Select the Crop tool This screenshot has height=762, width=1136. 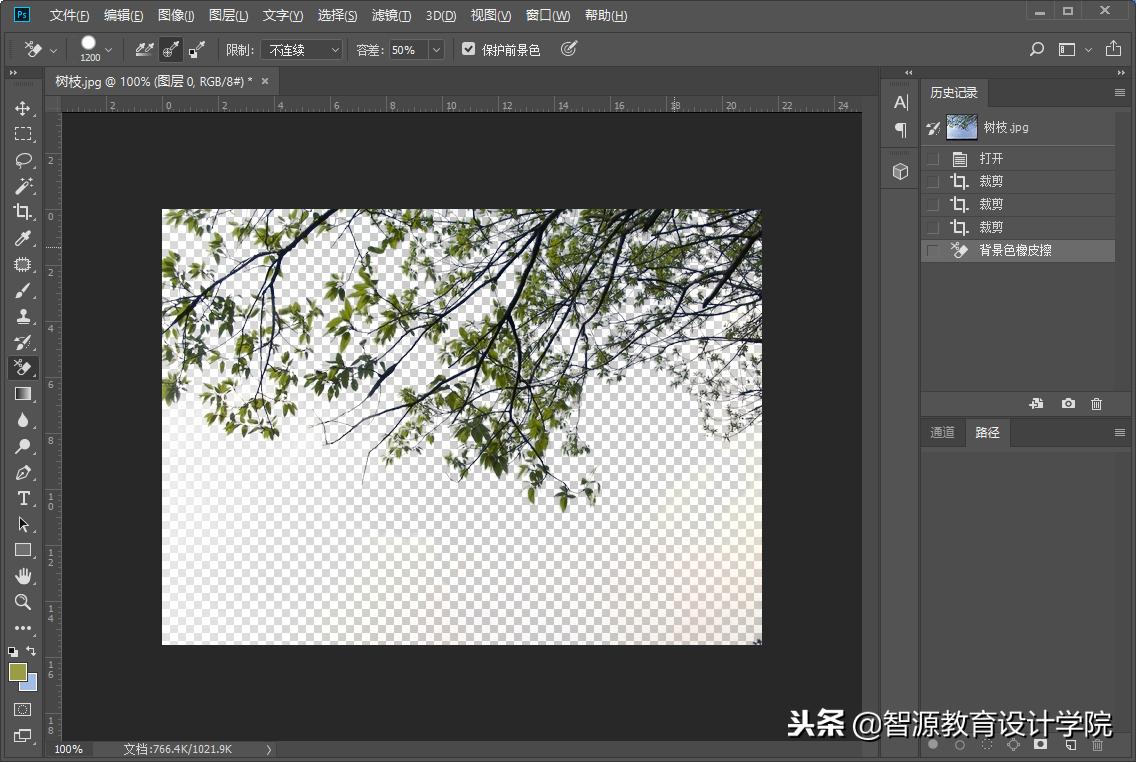click(x=22, y=212)
